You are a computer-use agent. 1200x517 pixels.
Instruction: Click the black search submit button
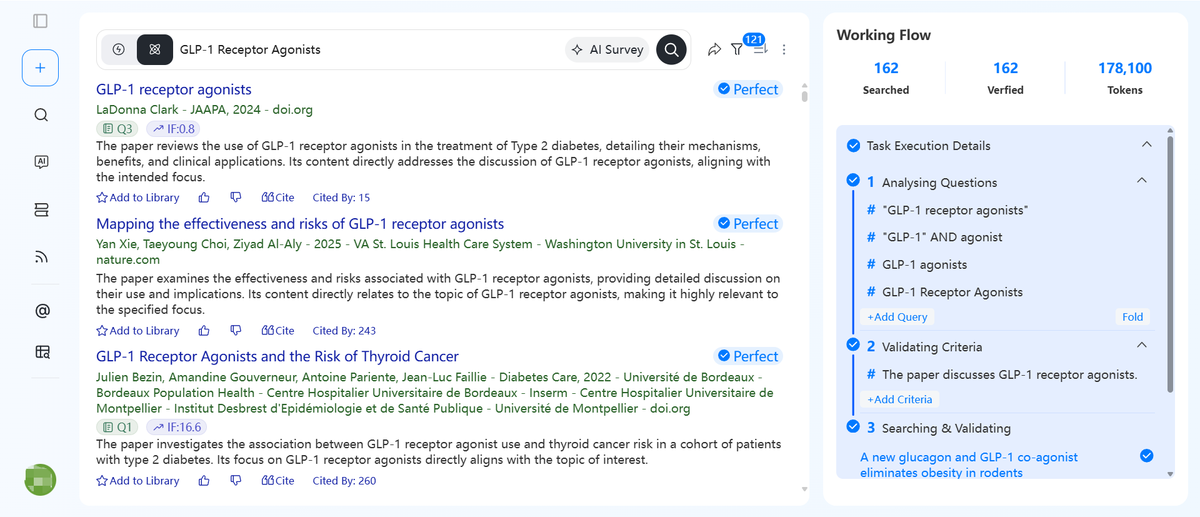pos(671,49)
